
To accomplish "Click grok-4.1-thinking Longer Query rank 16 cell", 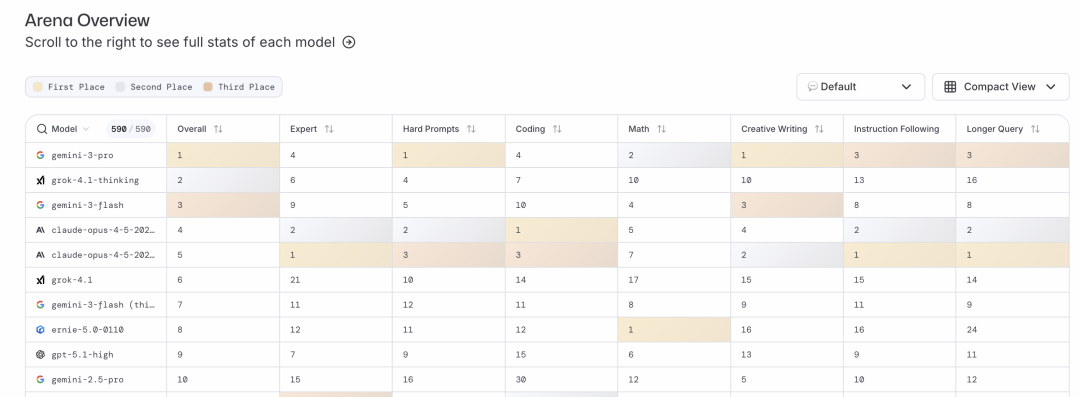I will click(1012, 180).
